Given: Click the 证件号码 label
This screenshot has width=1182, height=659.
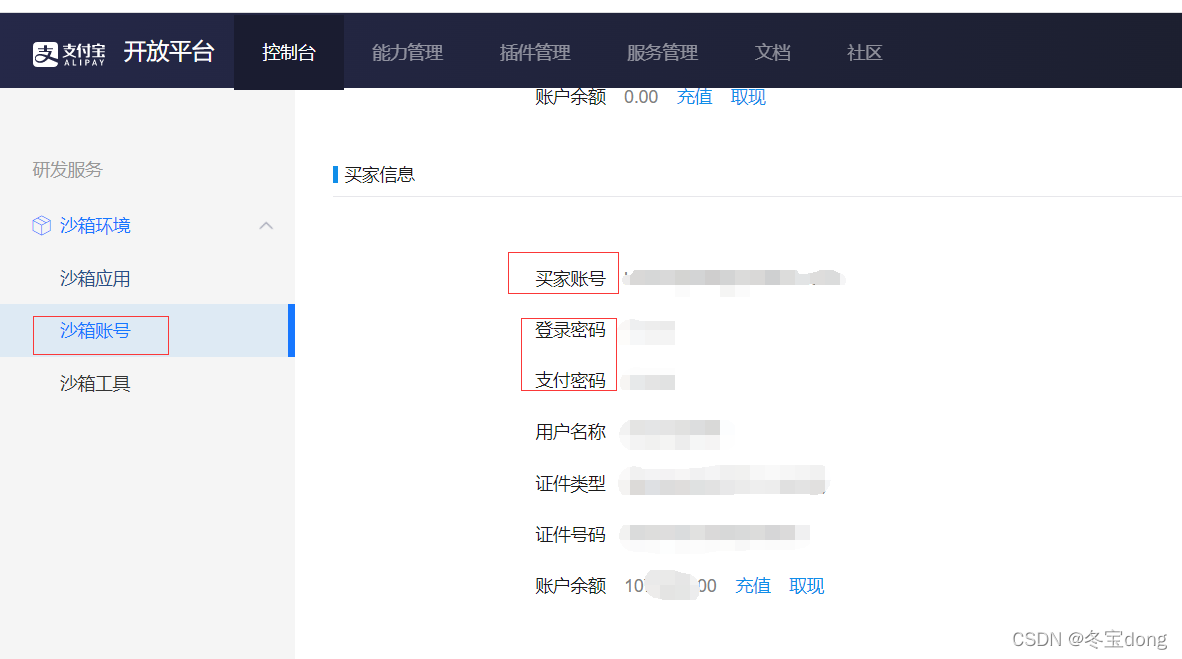Looking at the screenshot, I should [570, 535].
